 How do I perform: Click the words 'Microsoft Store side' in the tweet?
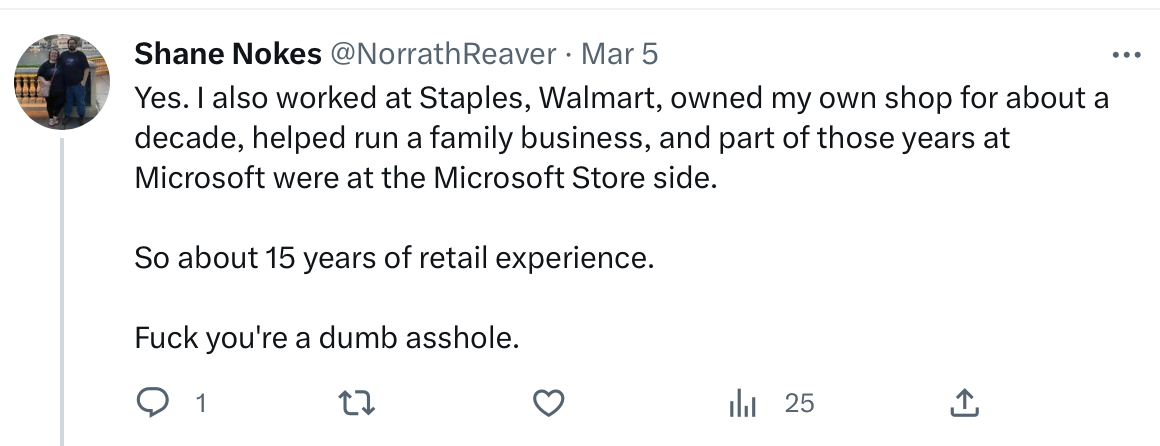[574, 178]
